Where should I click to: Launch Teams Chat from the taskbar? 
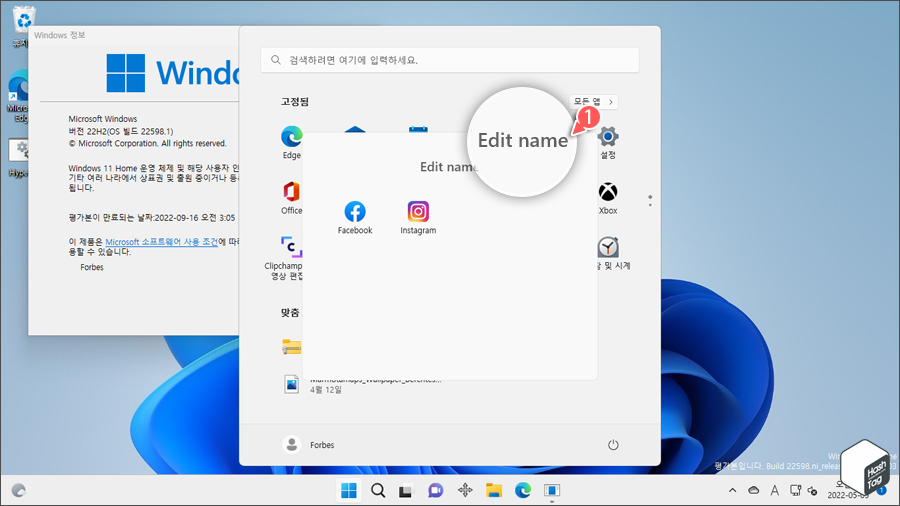click(436, 491)
